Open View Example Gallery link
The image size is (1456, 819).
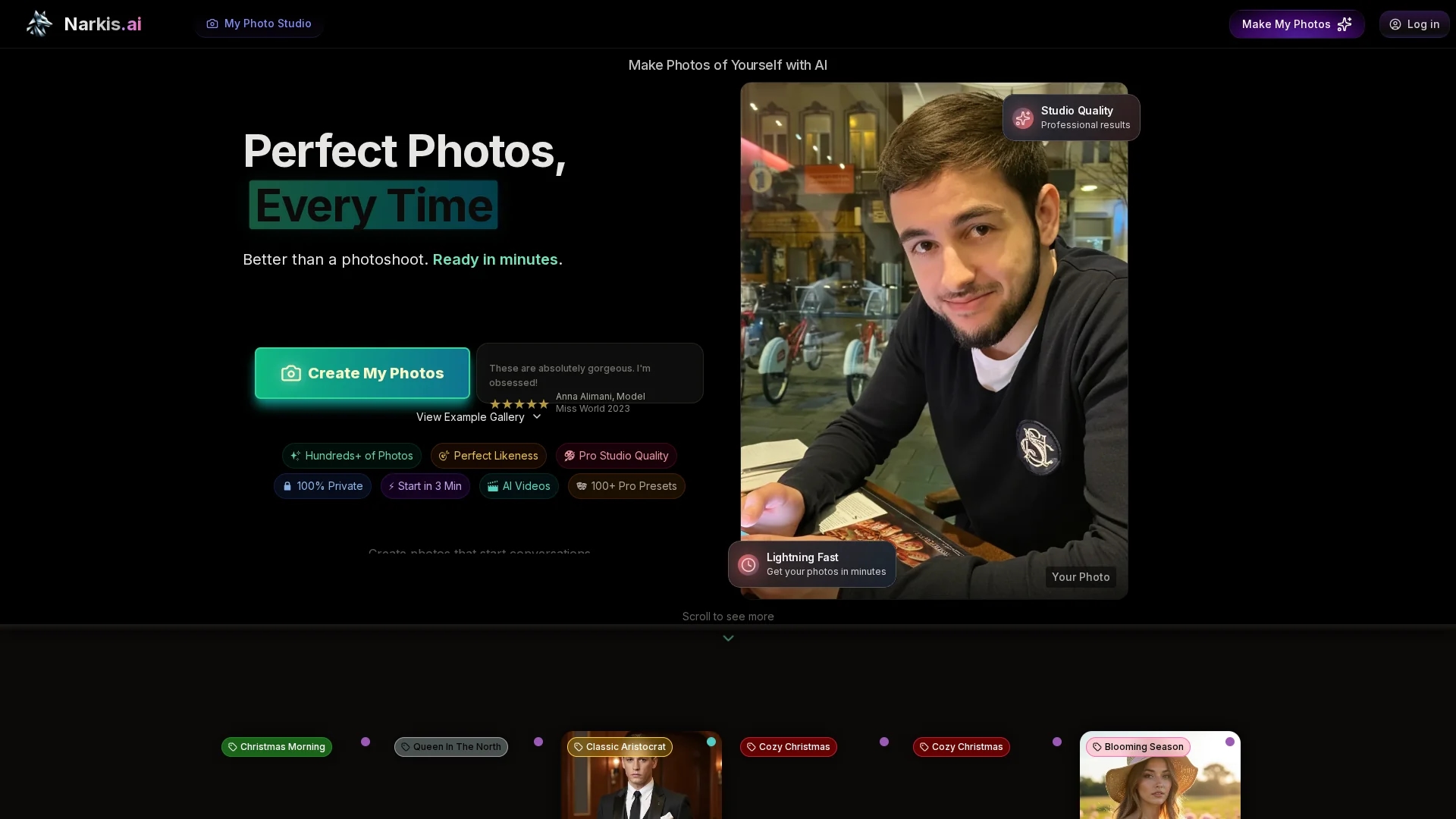tap(479, 417)
